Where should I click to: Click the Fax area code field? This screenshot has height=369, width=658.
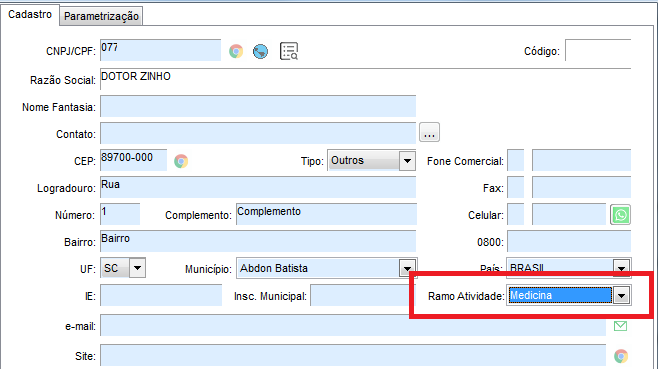tap(516, 187)
